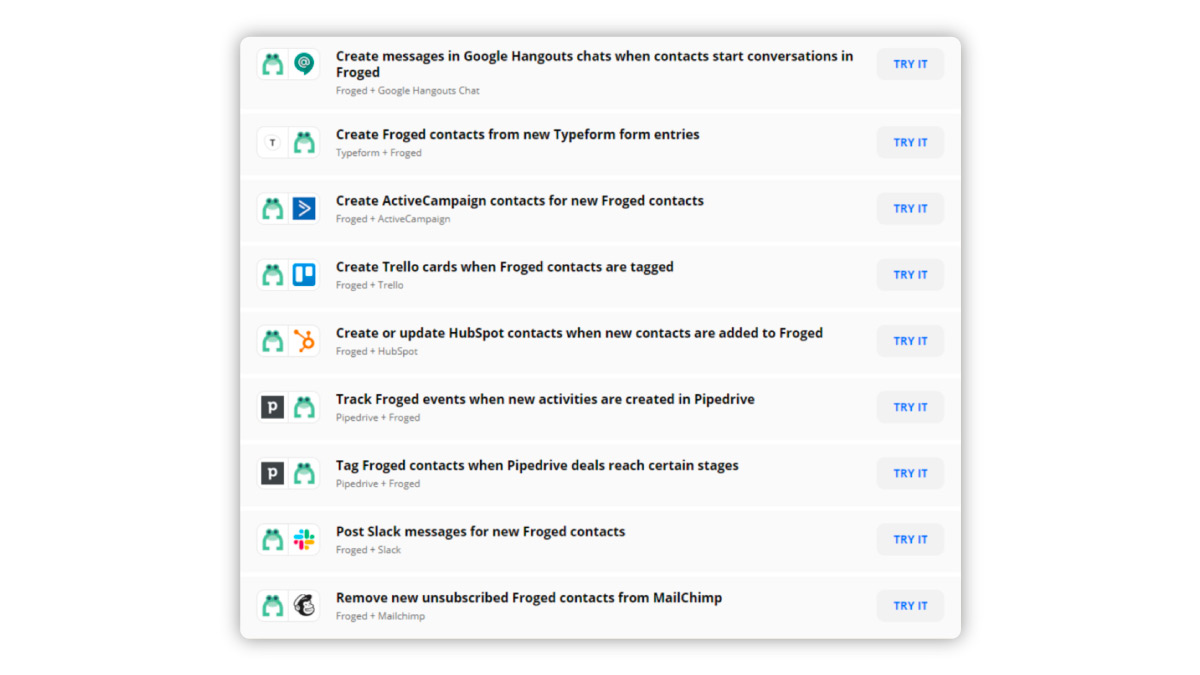Click the Pipedrive icon in the Tag Froged contacts row
This screenshot has height=675, width=1200.
click(273, 473)
